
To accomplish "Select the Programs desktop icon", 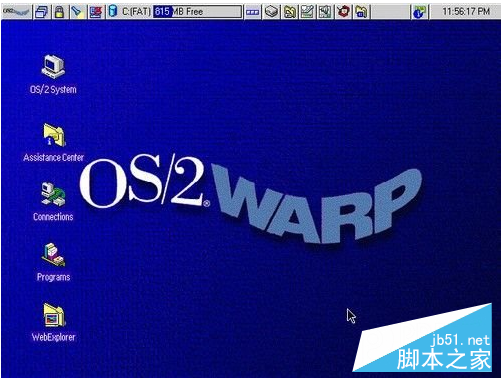I will click(x=53, y=255).
